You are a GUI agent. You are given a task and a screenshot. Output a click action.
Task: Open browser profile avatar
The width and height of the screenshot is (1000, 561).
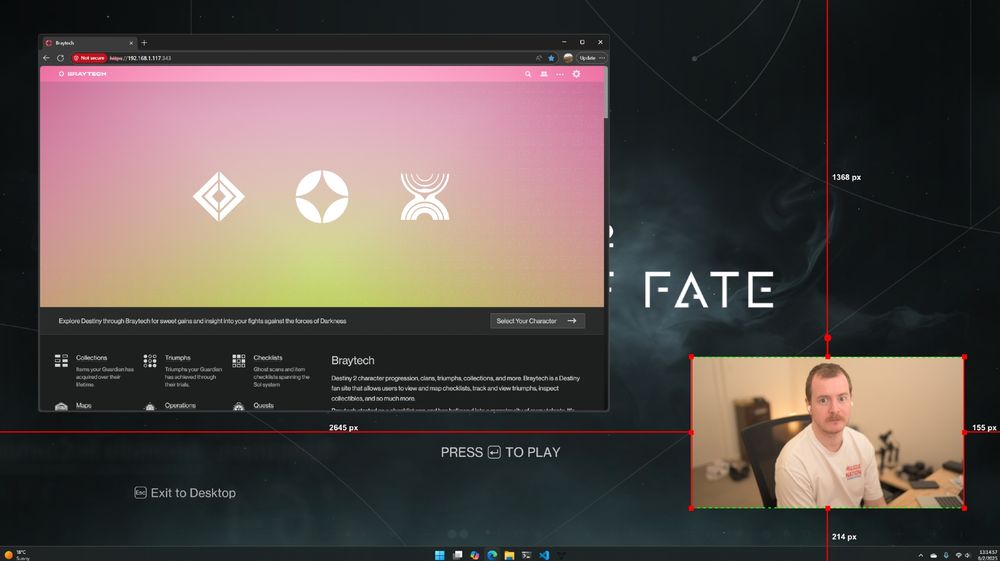(x=568, y=58)
